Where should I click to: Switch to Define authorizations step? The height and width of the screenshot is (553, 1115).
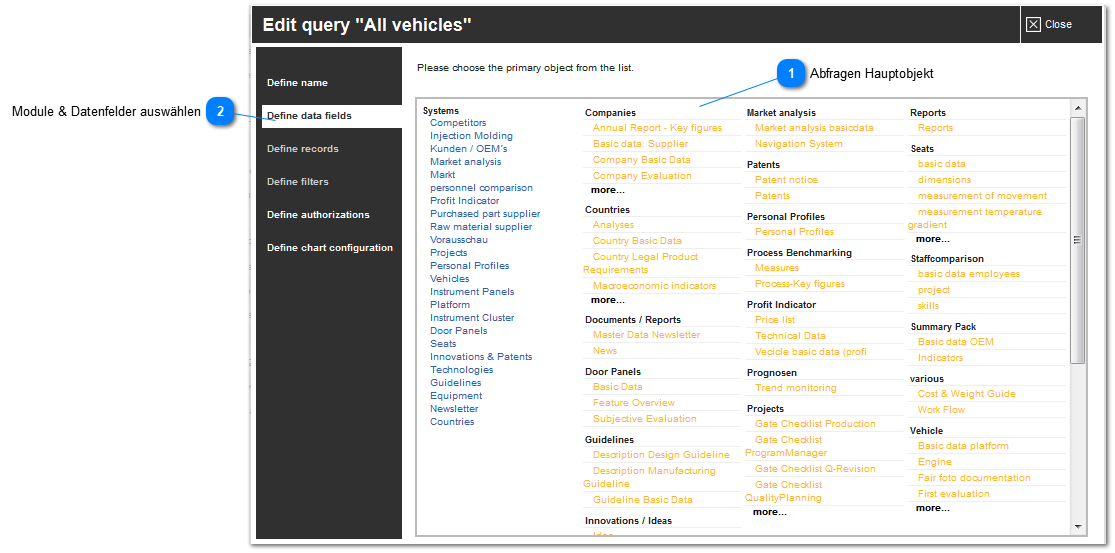319,215
